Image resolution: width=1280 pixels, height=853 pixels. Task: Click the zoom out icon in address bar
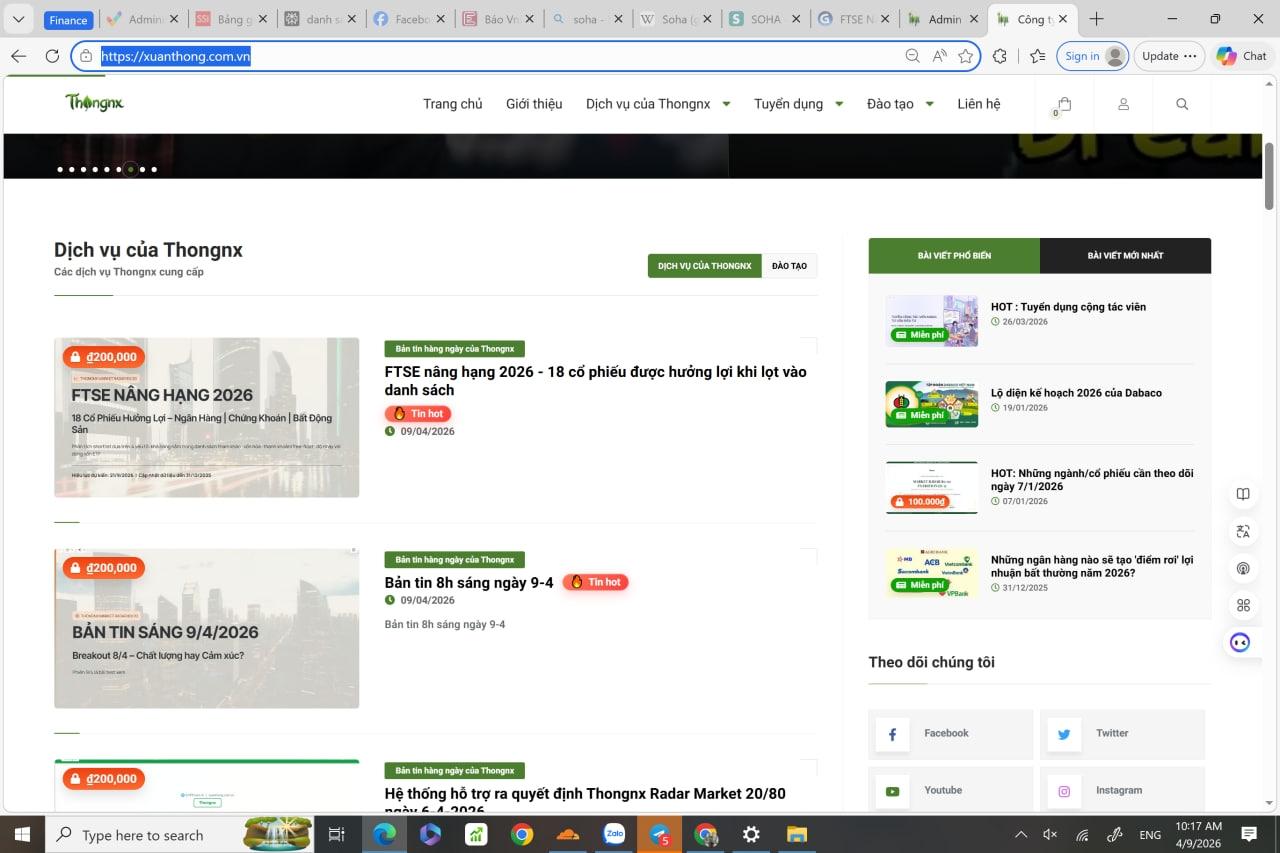(x=912, y=56)
